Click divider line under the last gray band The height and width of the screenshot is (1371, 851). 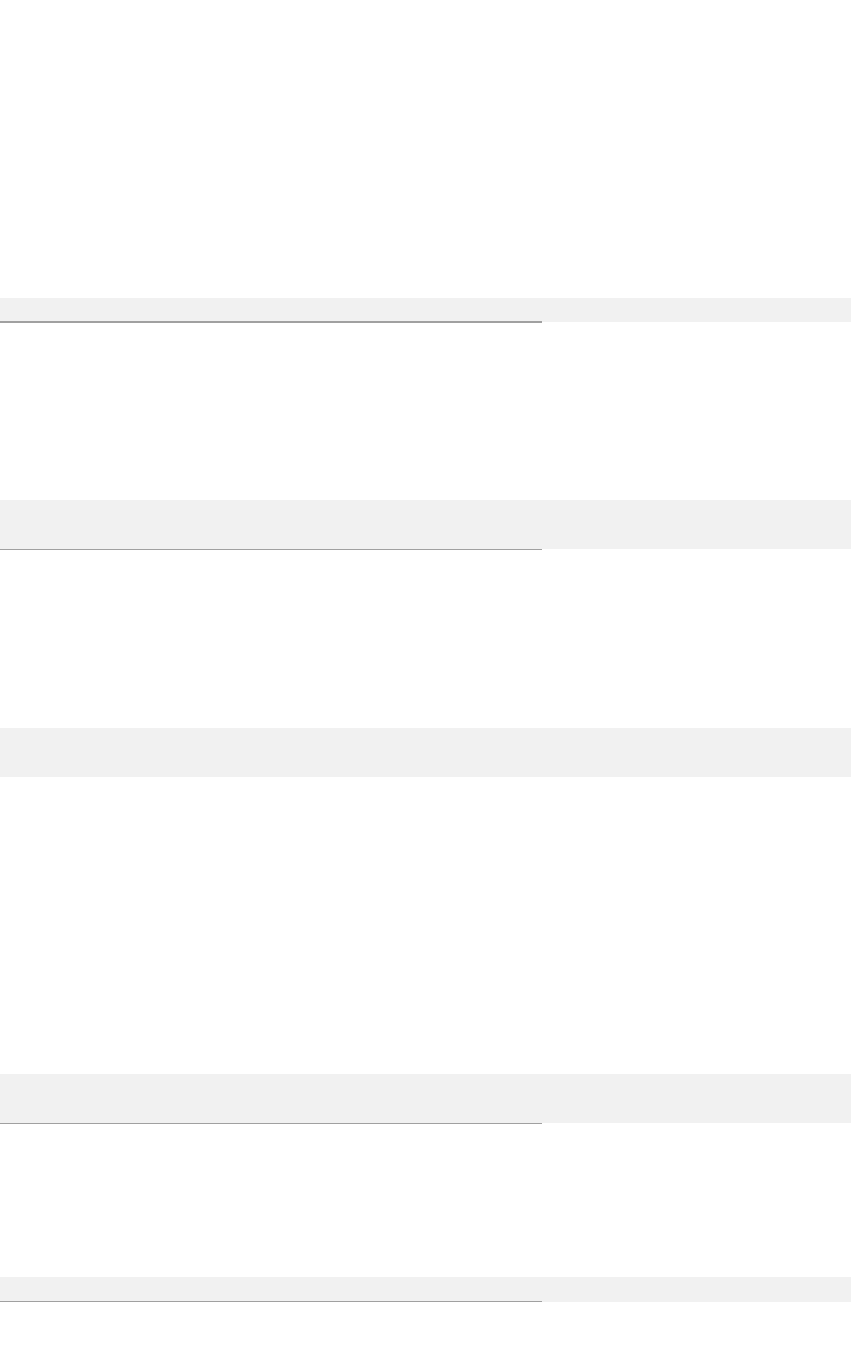[x=270, y=1301]
